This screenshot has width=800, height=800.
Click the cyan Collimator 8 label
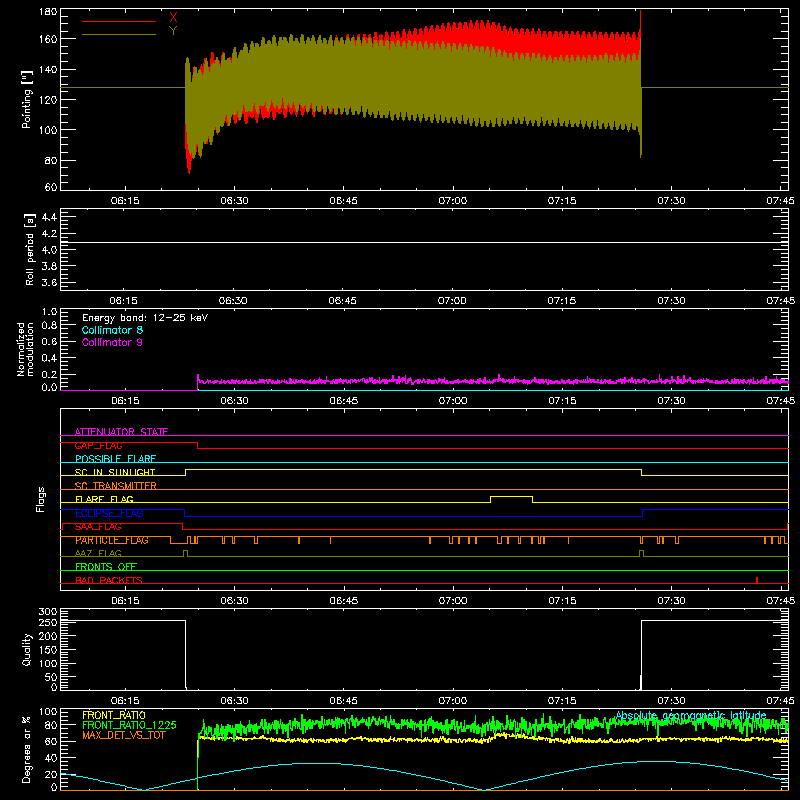click(x=112, y=330)
